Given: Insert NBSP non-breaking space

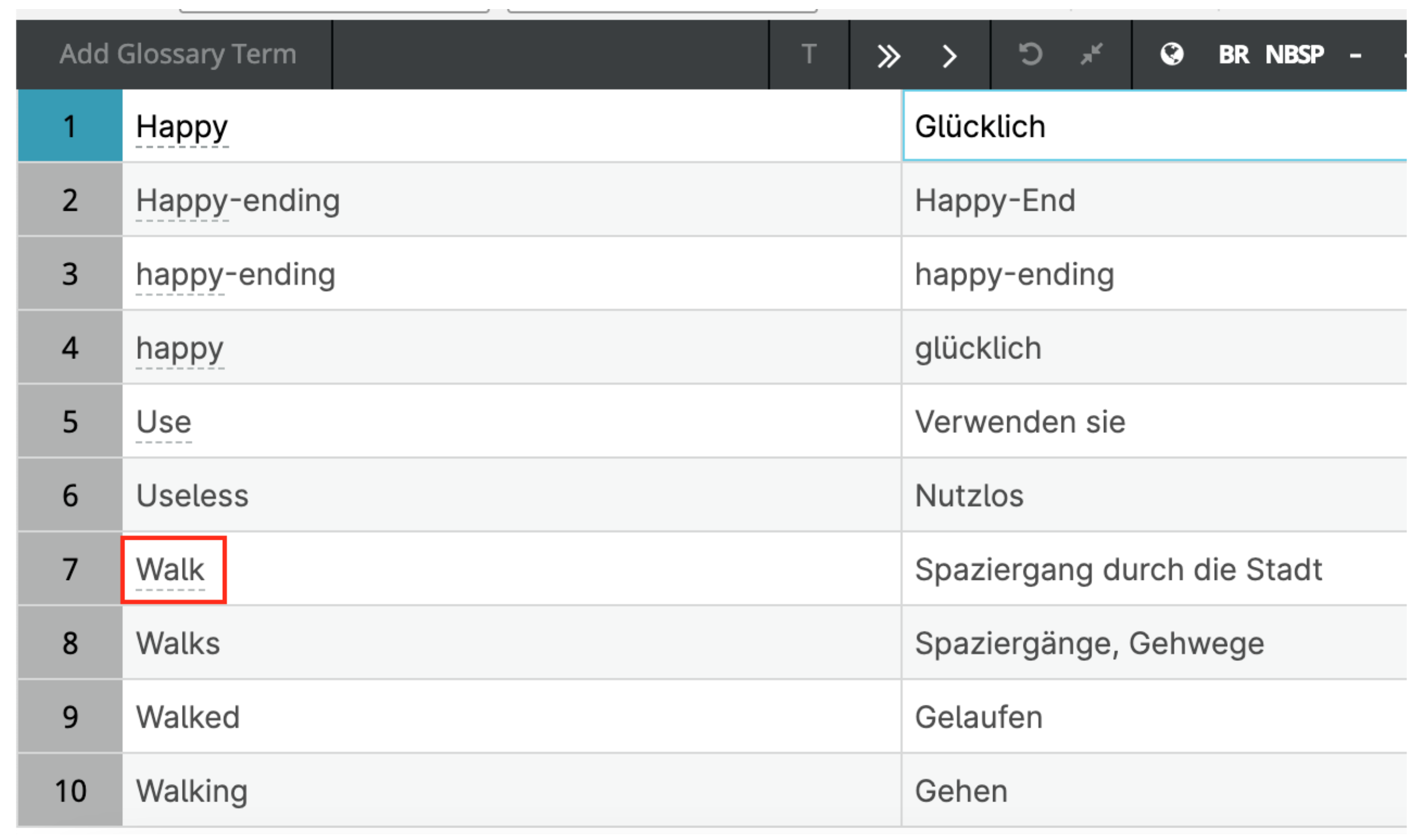Looking at the screenshot, I should coord(1294,55).
